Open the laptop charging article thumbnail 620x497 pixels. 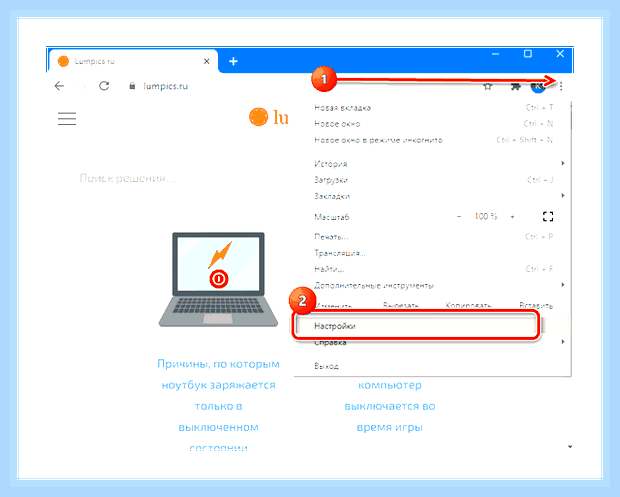point(218,280)
